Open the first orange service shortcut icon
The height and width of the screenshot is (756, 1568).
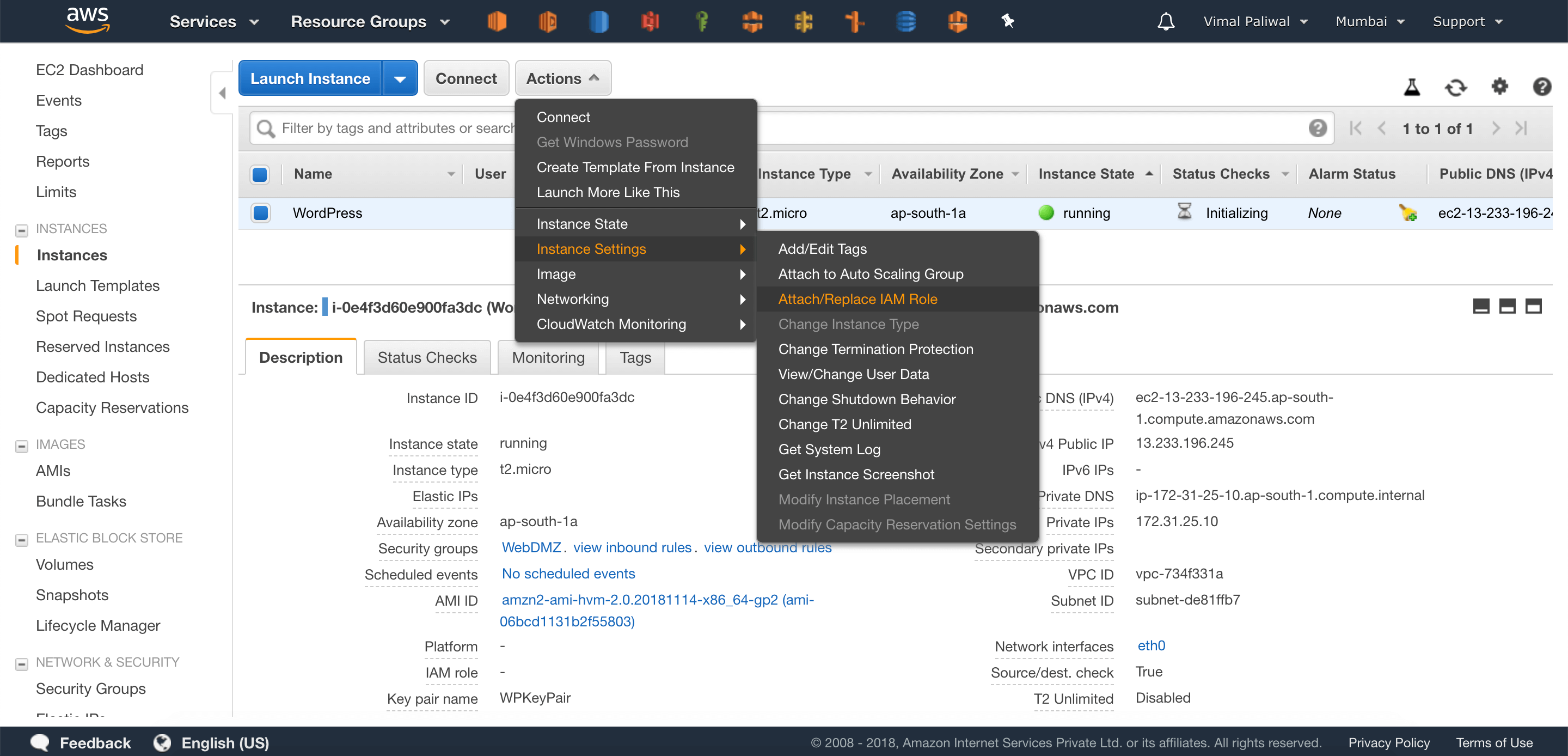497,21
